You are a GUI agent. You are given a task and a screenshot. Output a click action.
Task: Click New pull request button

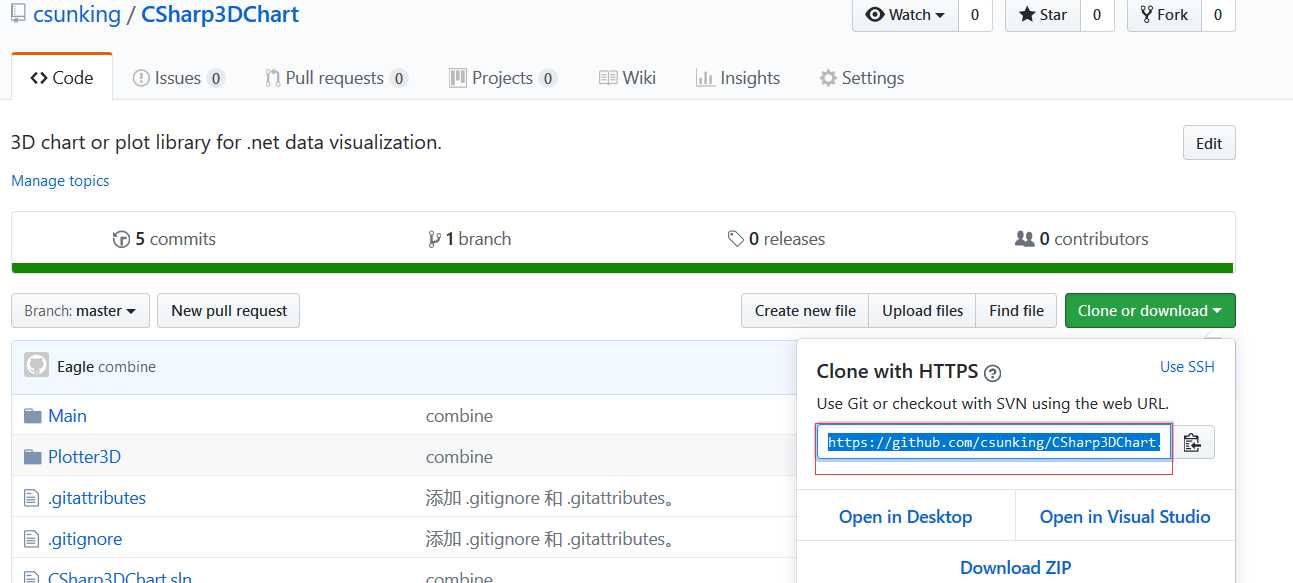tap(229, 310)
